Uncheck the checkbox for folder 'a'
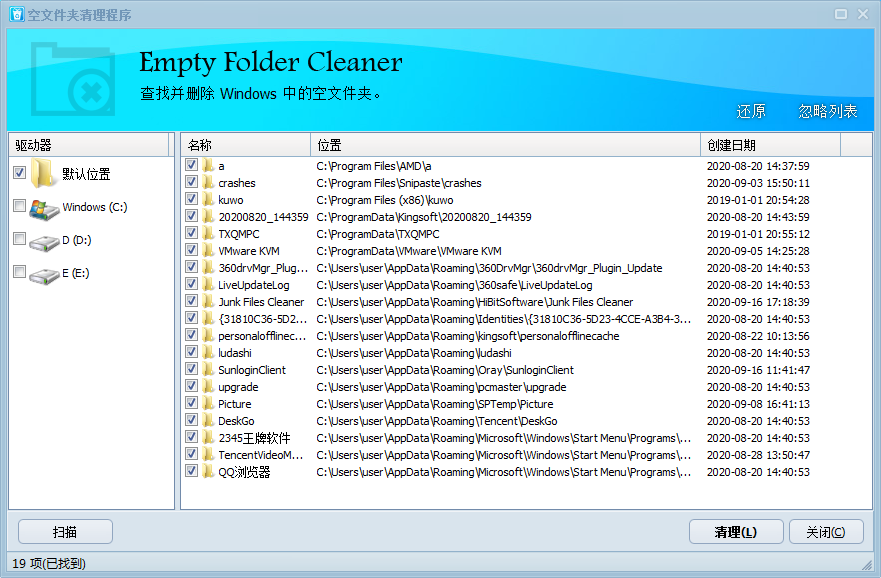This screenshot has height=578, width=881. point(191,165)
